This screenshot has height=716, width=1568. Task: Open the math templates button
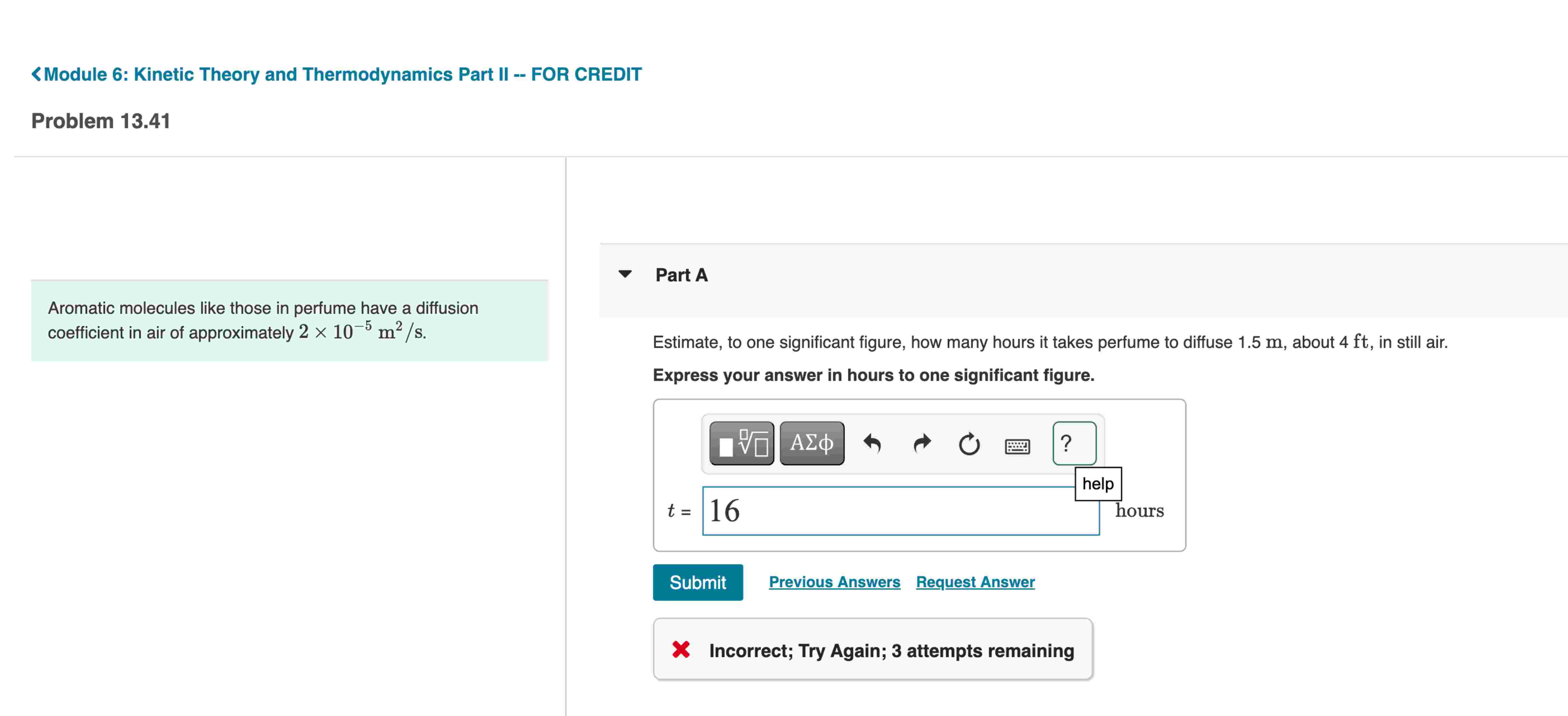click(x=741, y=443)
